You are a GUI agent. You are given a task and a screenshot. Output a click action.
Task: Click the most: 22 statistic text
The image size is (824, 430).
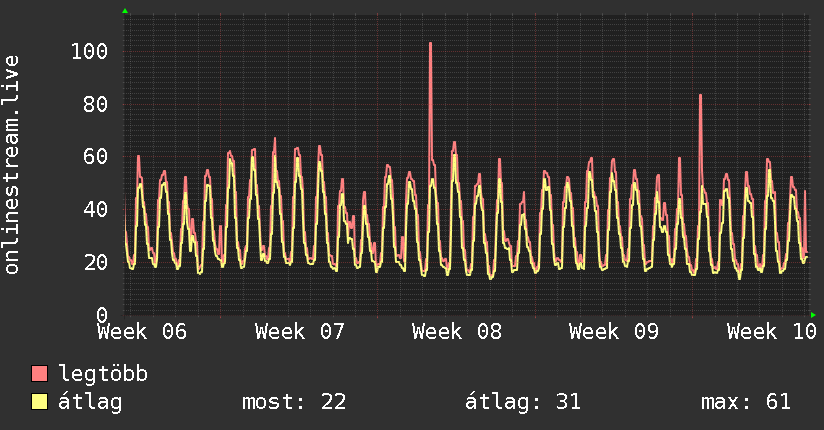pos(294,402)
